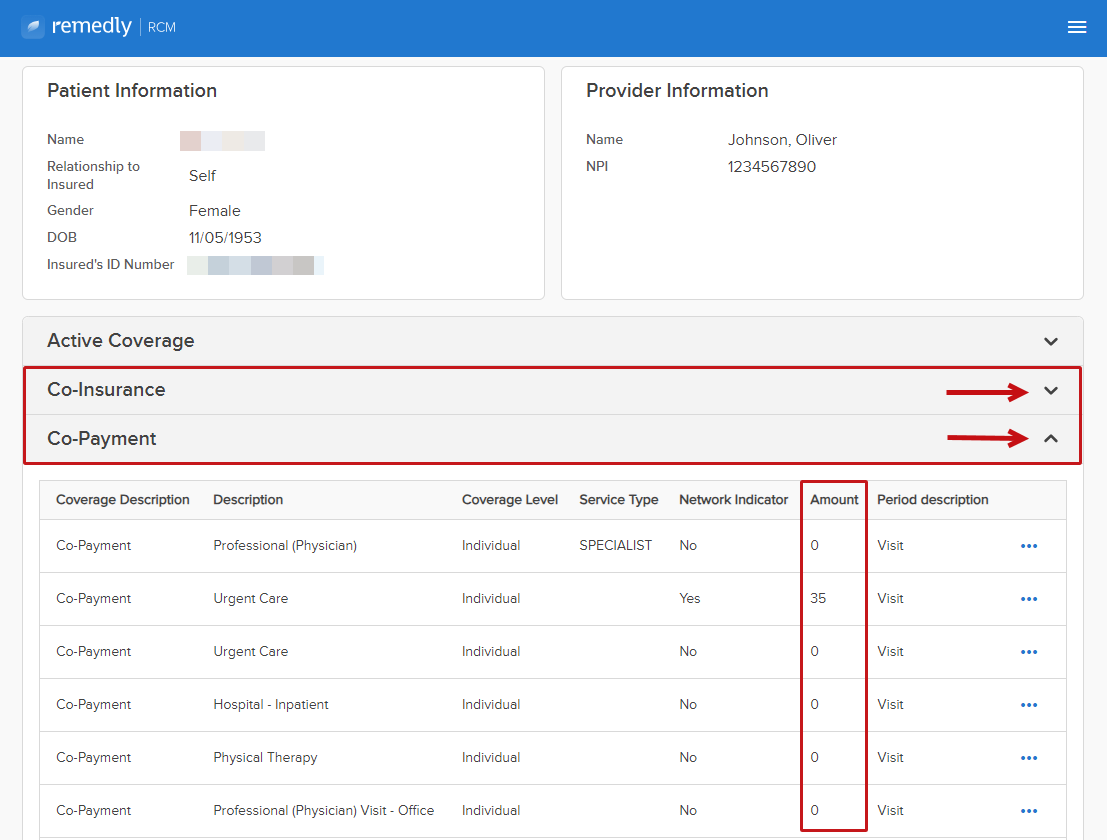
Task: Click the blurred Insured's ID Number value
Action: [256, 265]
